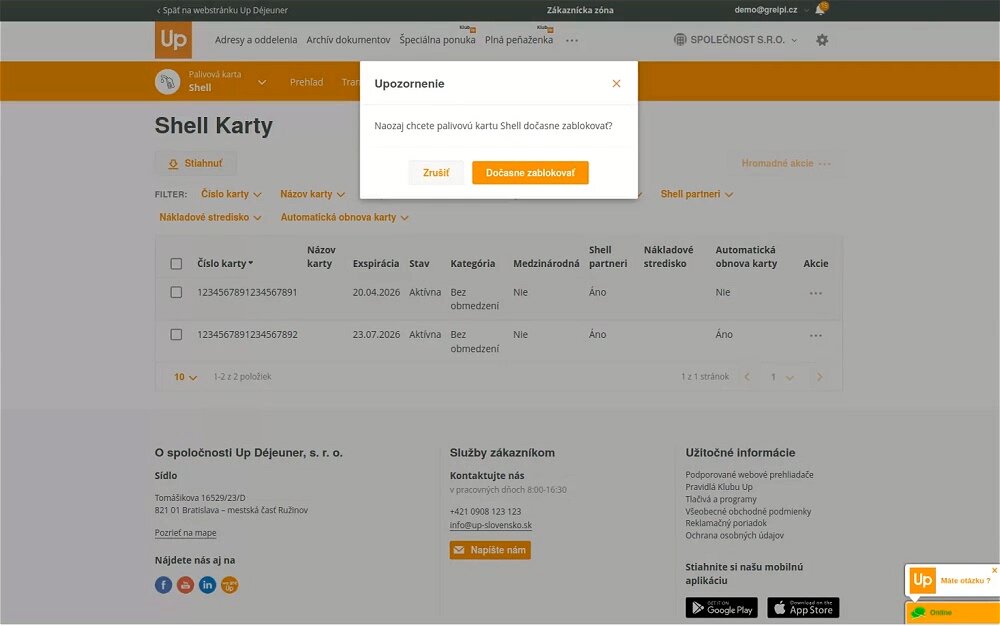Open Špeciálna ponuka menu

(438, 40)
